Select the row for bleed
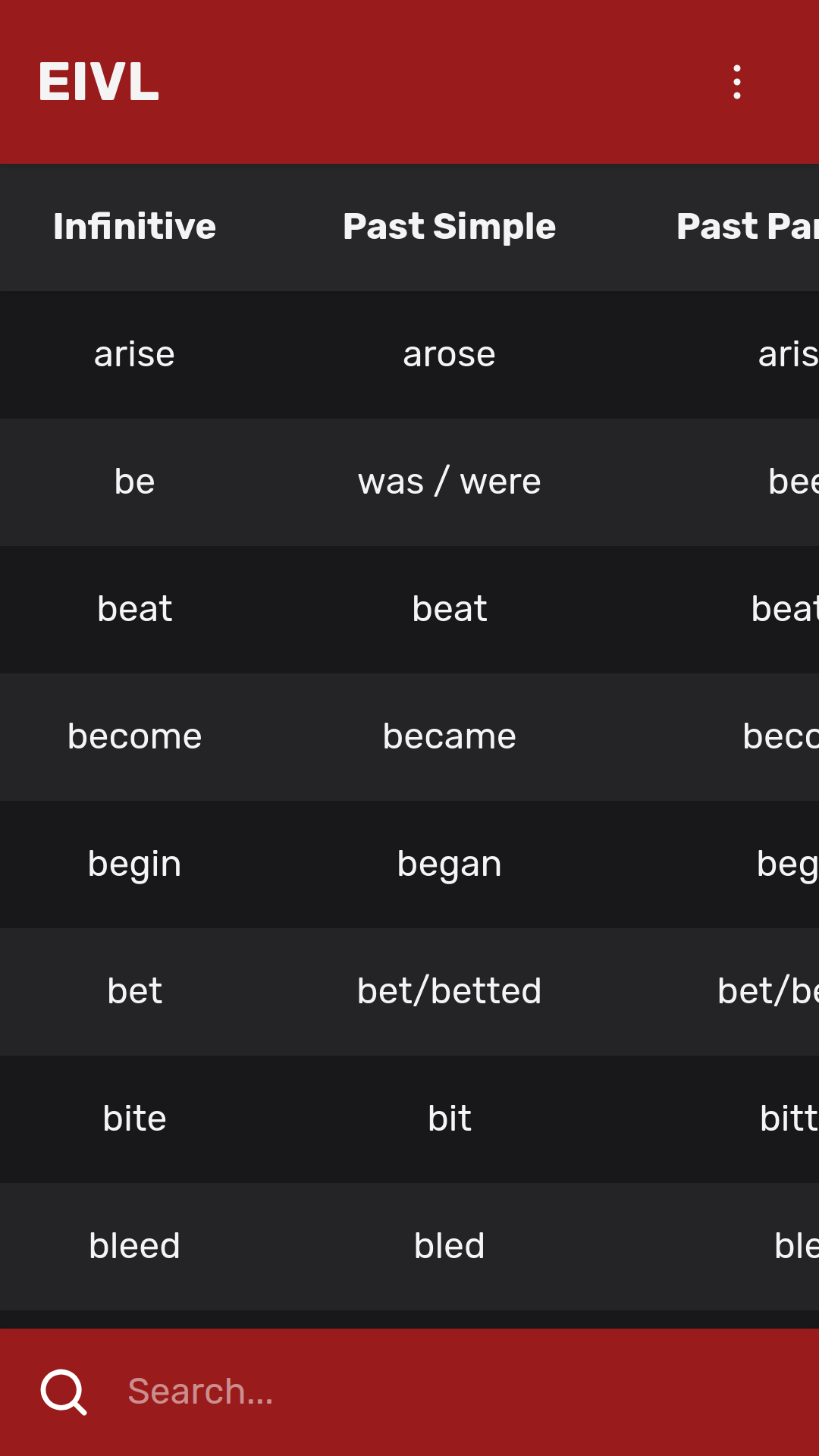The width and height of the screenshot is (819, 1456). coord(134,1246)
